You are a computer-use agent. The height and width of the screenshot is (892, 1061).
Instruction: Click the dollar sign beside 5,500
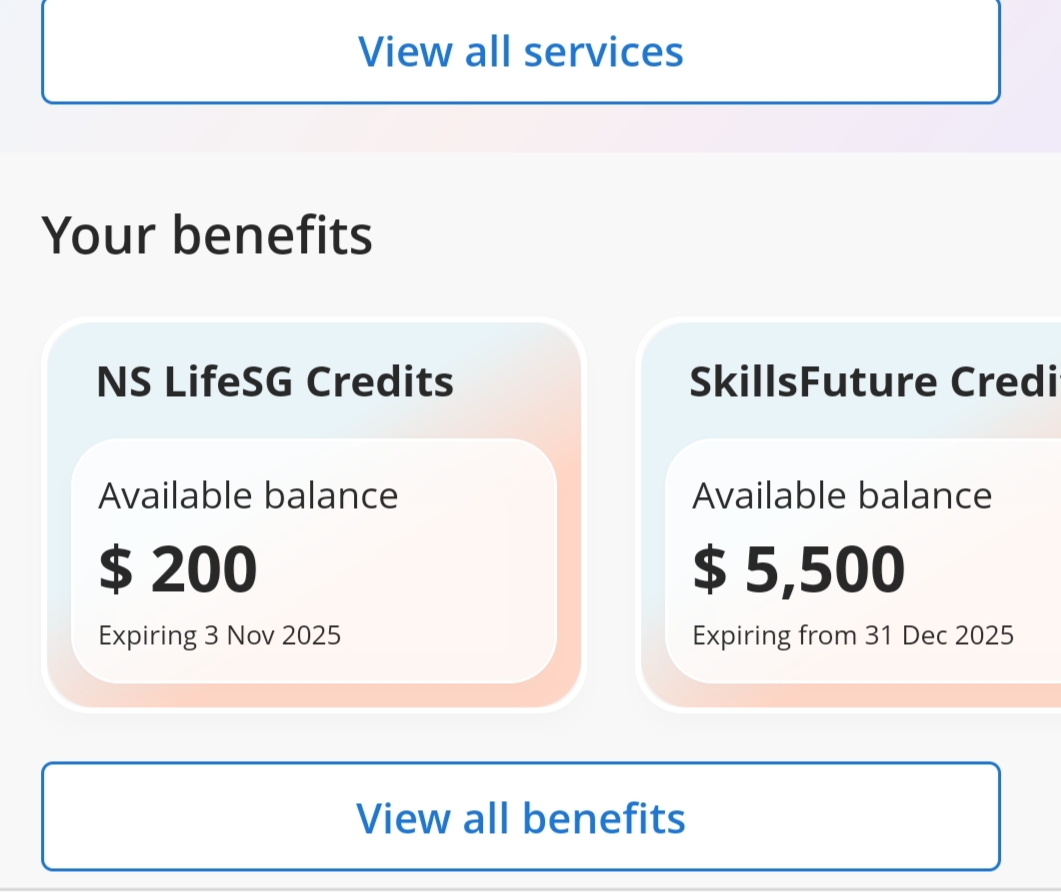pos(710,569)
